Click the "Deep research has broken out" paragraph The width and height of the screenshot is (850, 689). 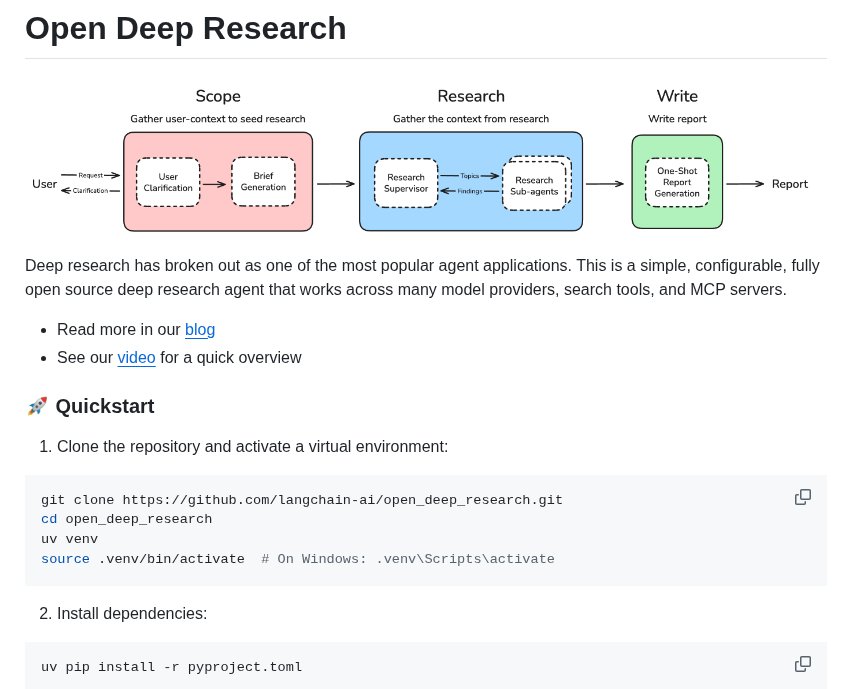(x=422, y=278)
